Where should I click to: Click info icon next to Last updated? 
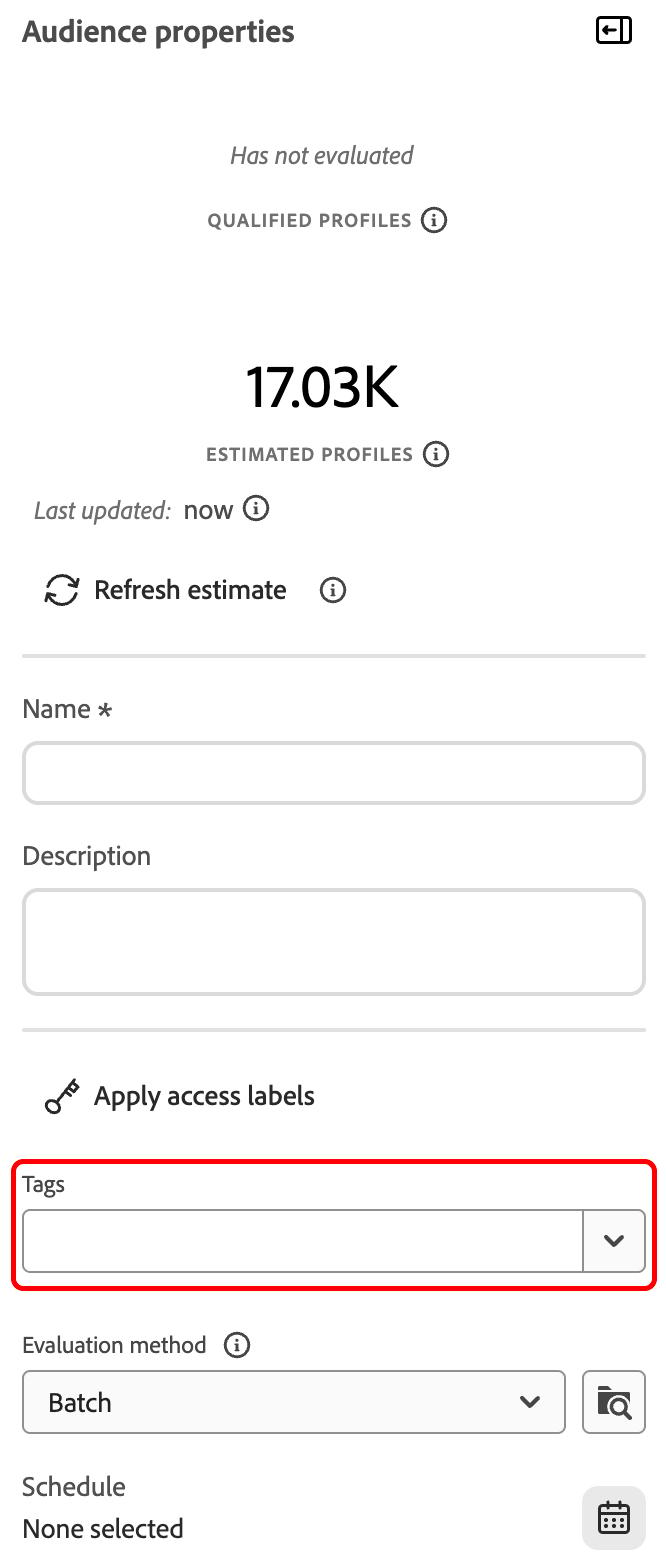[x=257, y=509]
